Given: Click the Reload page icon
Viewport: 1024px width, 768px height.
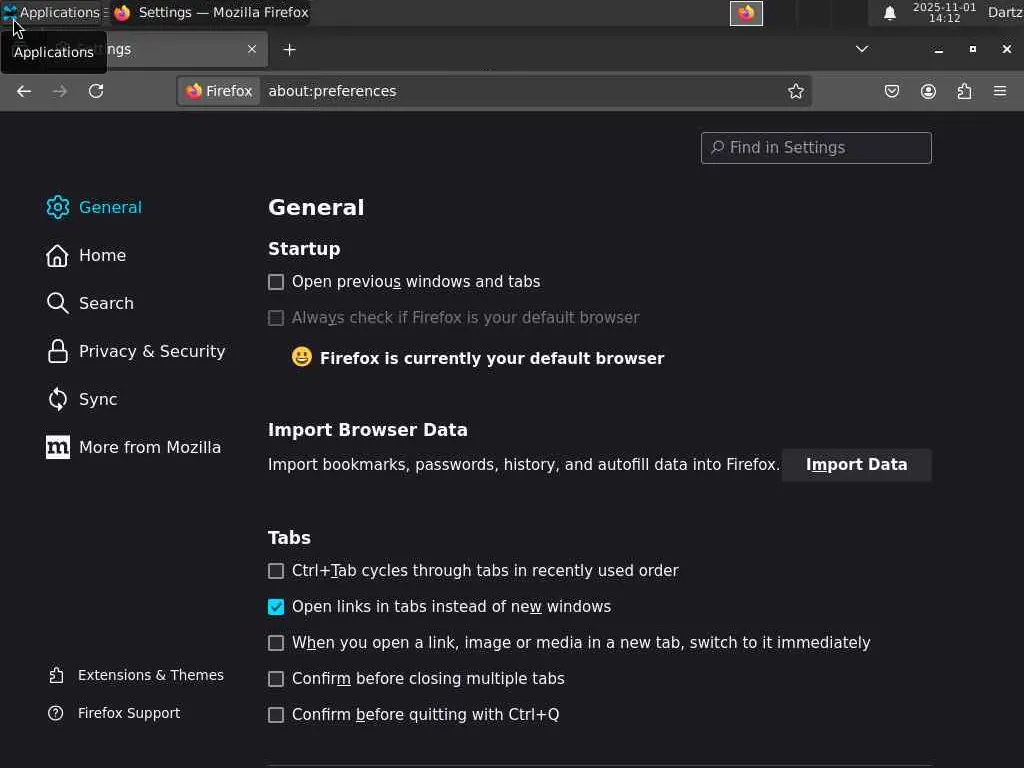Looking at the screenshot, I should click(96, 91).
